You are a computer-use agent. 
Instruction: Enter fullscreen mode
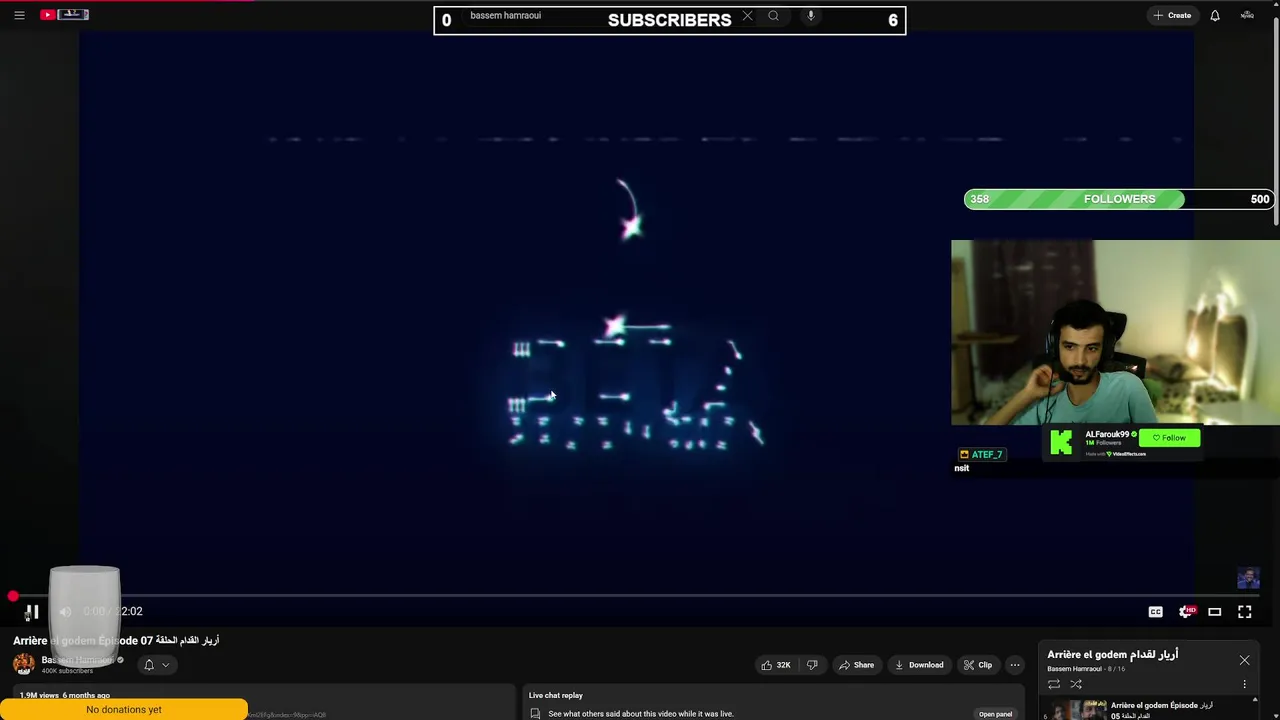click(1245, 611)
